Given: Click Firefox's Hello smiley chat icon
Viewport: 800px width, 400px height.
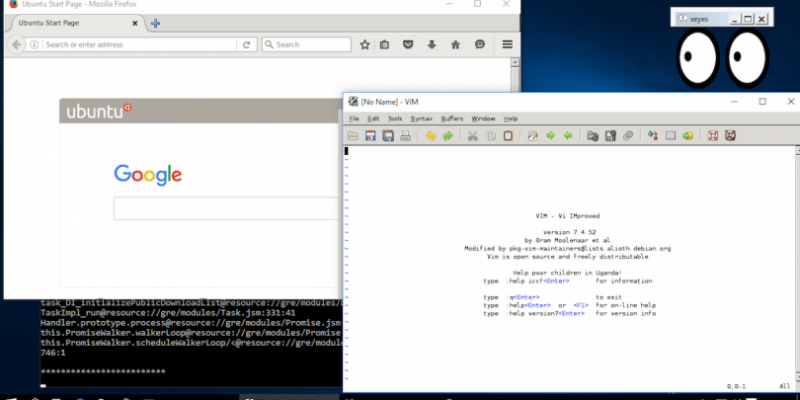Looking at the screenshot, I should (x=480, y=45).
